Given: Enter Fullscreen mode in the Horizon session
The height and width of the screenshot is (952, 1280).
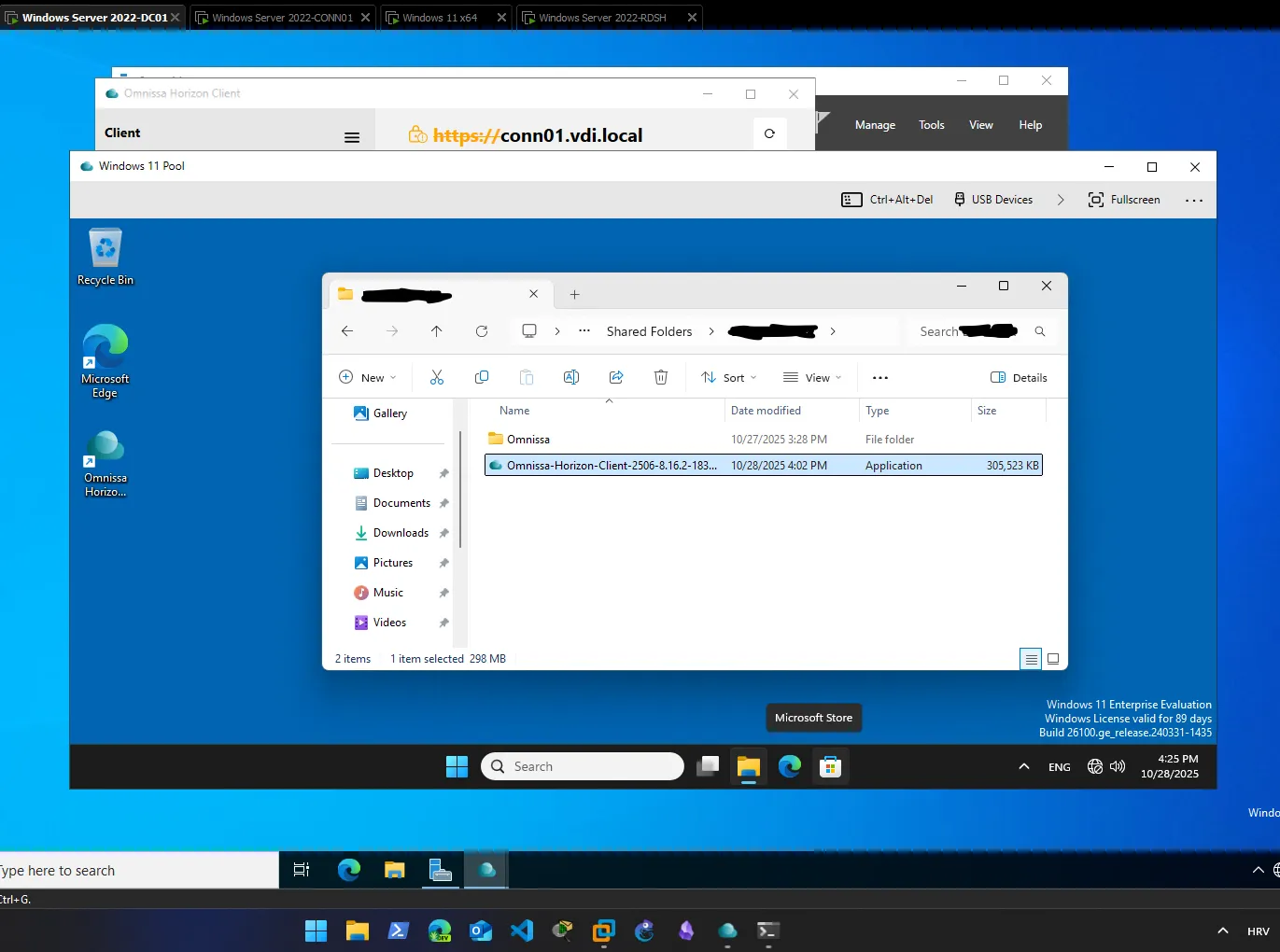Looking at the screenshot, I should (1124, 199).
